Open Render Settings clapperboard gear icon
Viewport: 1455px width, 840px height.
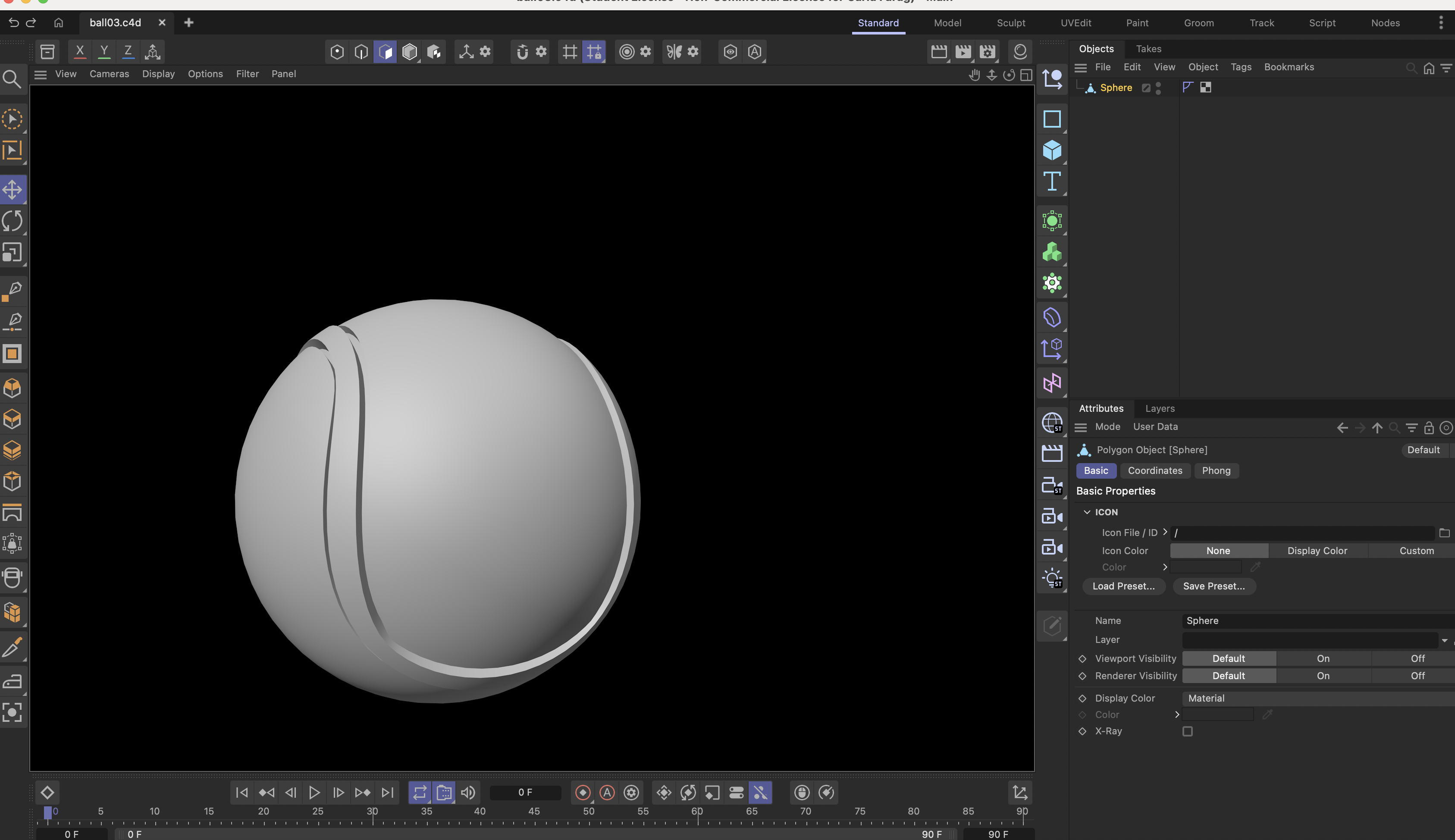[987, 52]
